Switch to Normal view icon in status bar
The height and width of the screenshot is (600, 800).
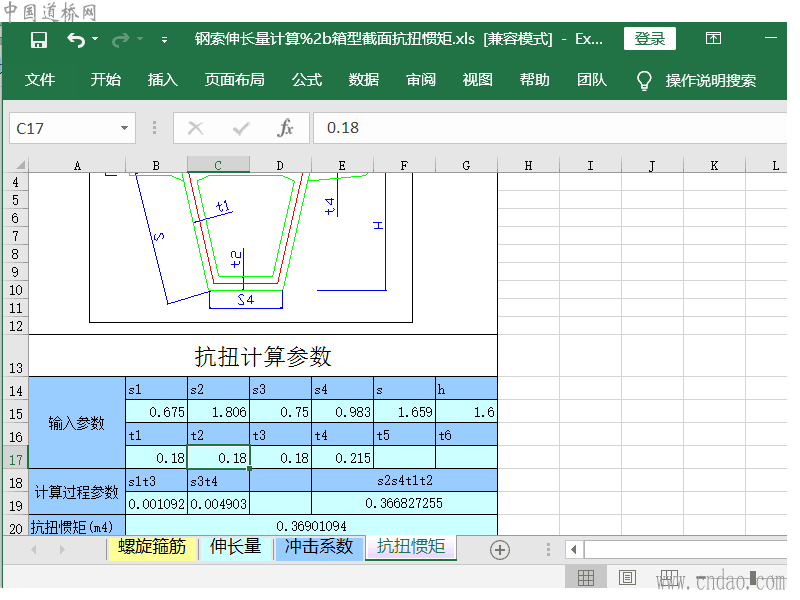pos(586,578)
